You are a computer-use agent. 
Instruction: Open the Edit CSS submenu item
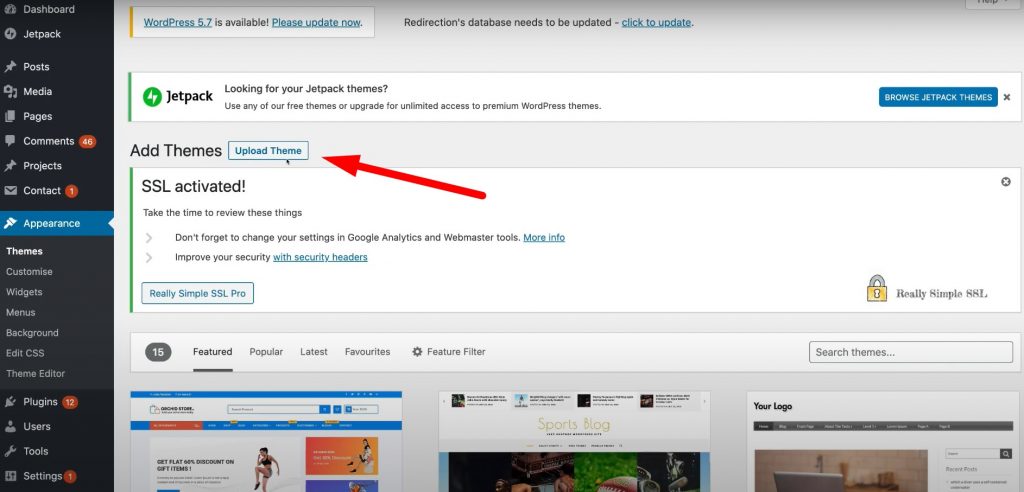[25, 353]
